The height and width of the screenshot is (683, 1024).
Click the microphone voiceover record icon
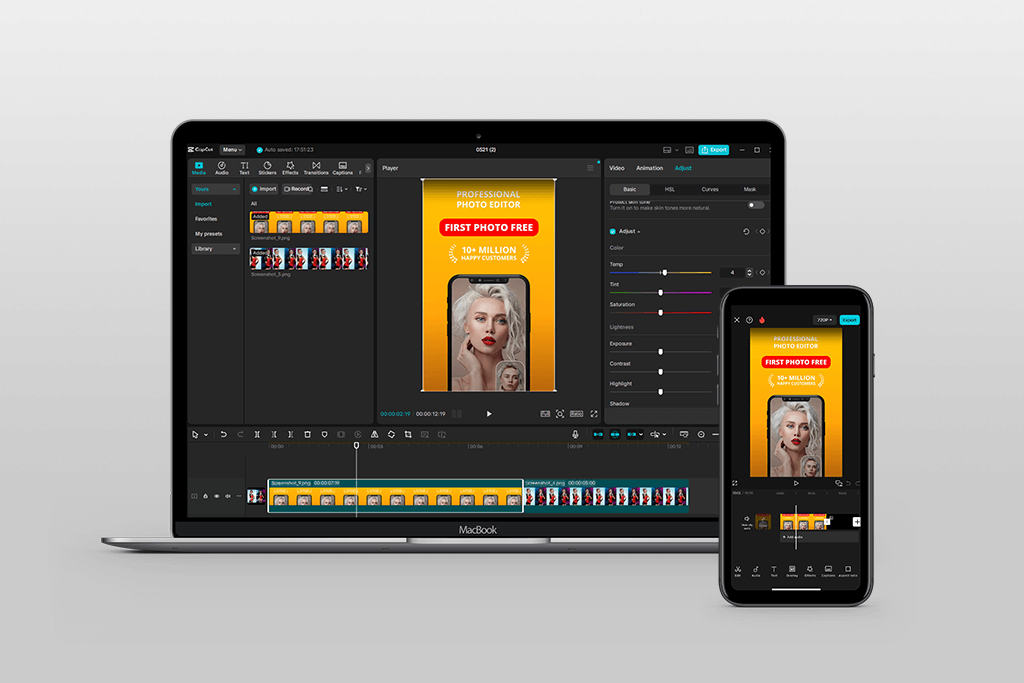pyautogui.click(x=575, y=434)
